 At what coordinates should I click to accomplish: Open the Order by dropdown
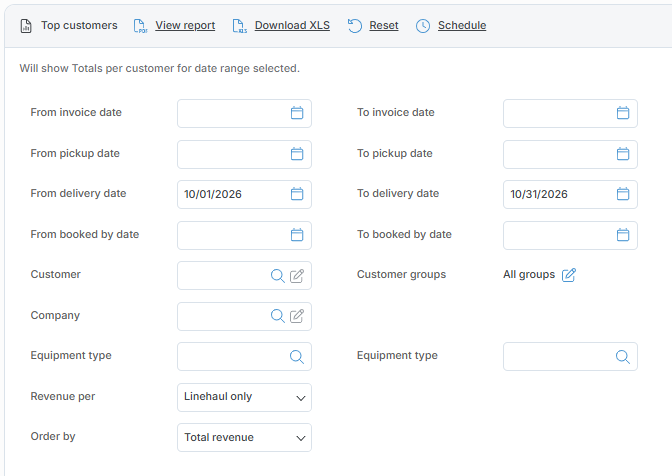[x=244, y=437]
